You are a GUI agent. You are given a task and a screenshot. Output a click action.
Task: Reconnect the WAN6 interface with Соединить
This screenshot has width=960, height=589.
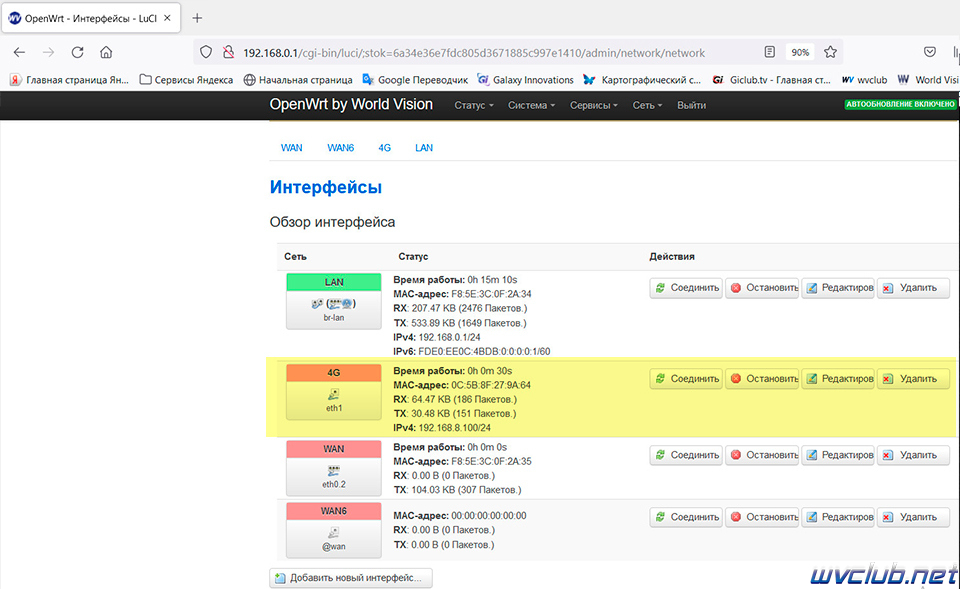point(686,517)
